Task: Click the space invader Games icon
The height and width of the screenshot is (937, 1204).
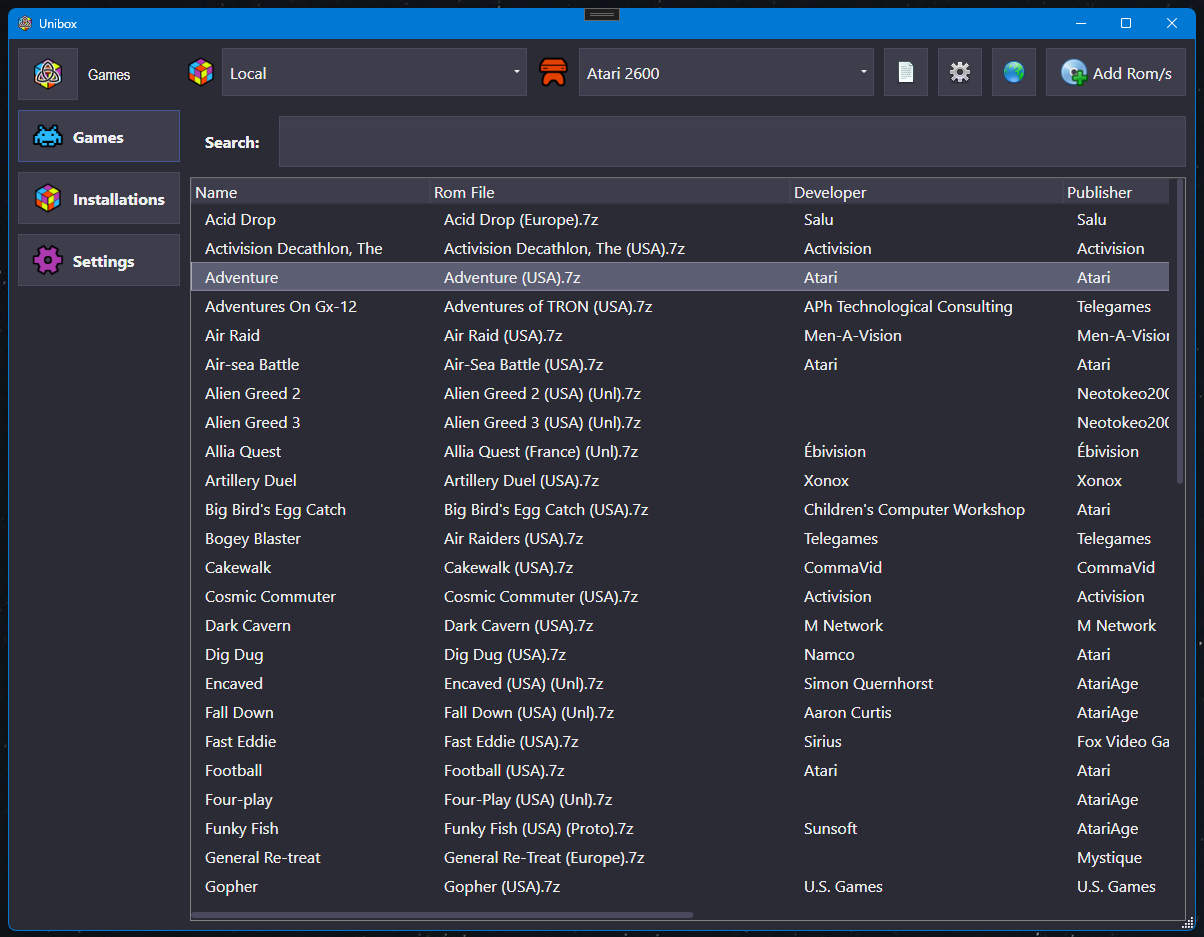Action: (x=47, y=137)
